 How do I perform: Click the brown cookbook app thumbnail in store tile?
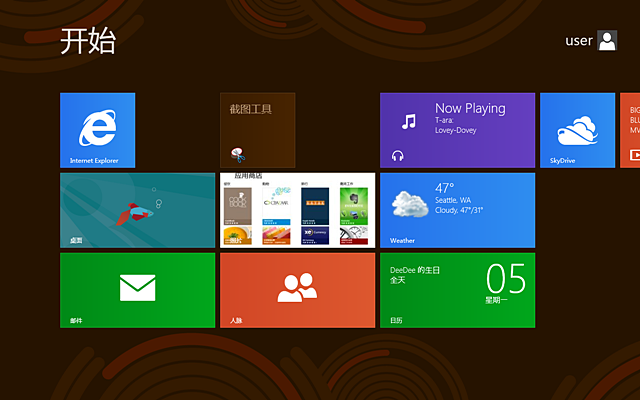click(238, 207)
